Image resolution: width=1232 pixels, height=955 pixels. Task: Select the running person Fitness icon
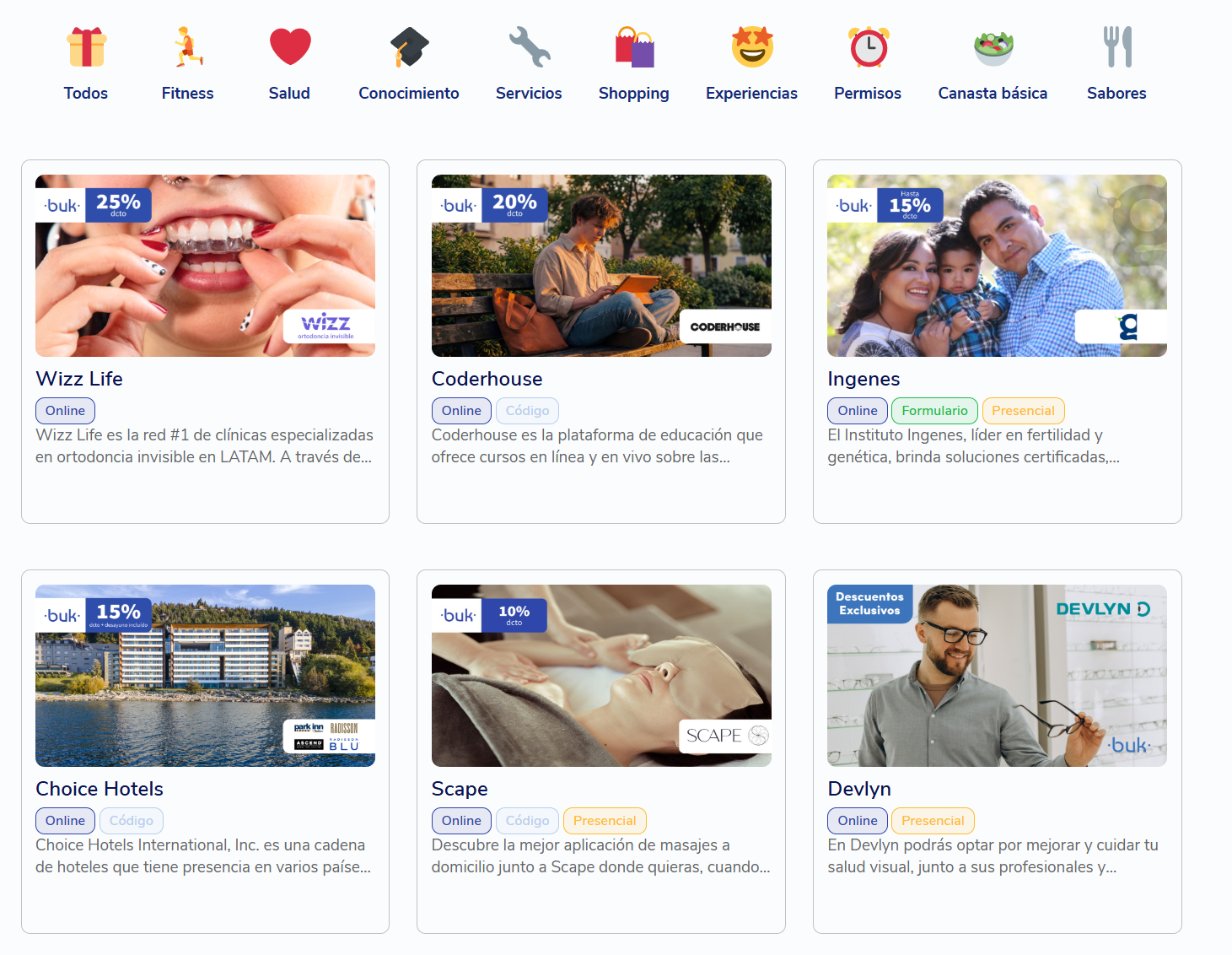(188, 46)
